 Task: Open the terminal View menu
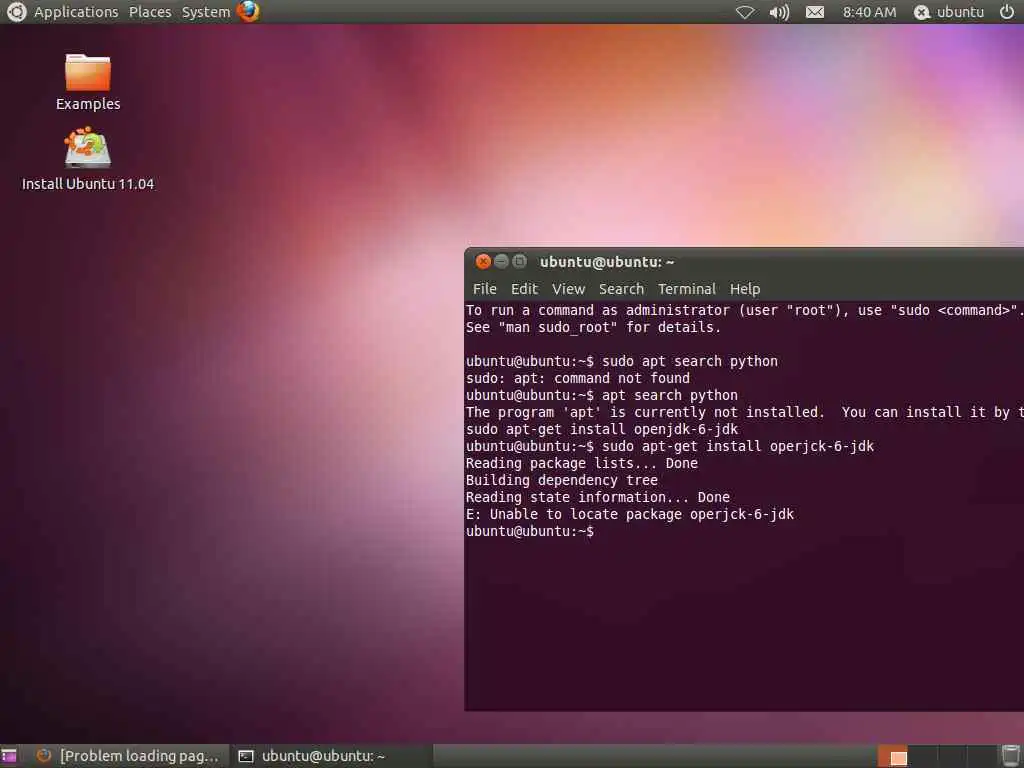pyautogui.click(x=568, y=289)
